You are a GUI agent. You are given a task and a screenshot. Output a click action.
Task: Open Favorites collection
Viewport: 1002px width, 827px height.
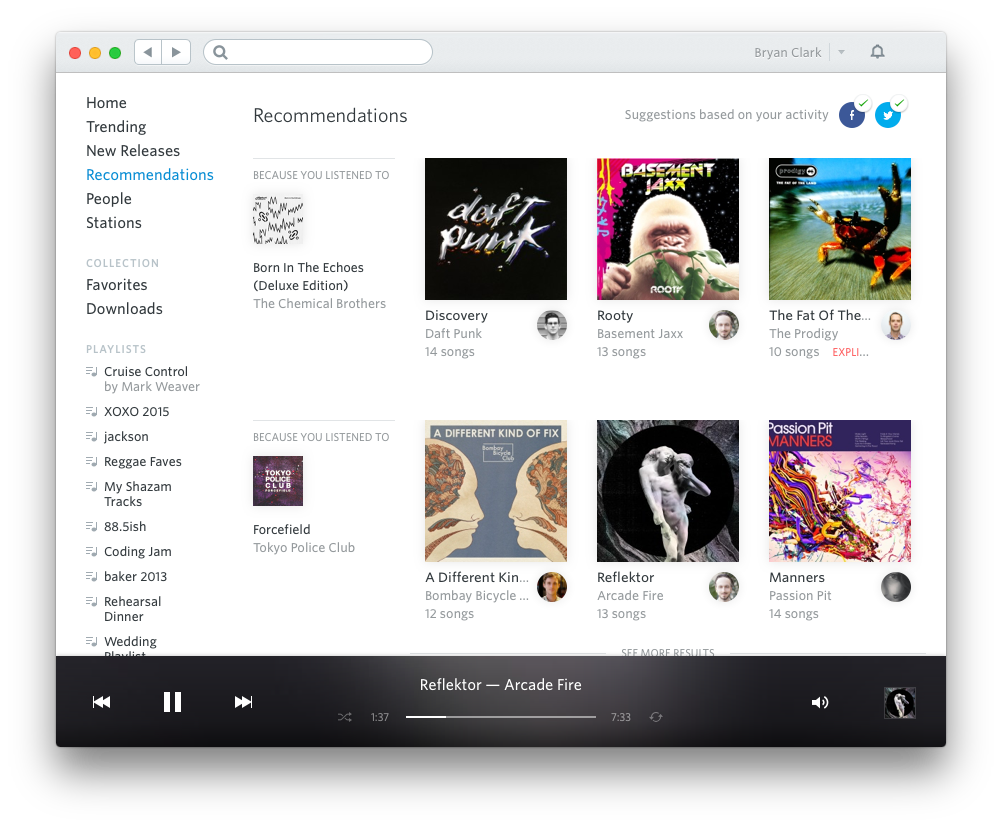pos(116,284)
